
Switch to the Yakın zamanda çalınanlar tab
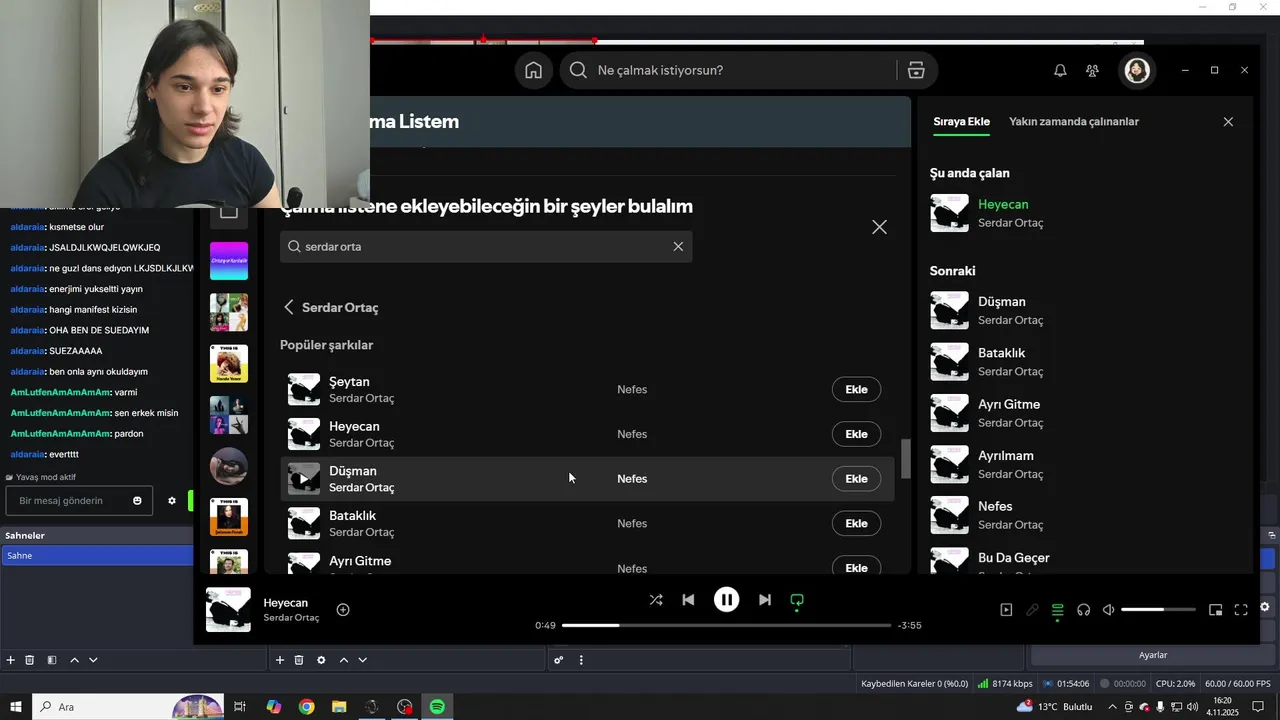click(1074, 122)
